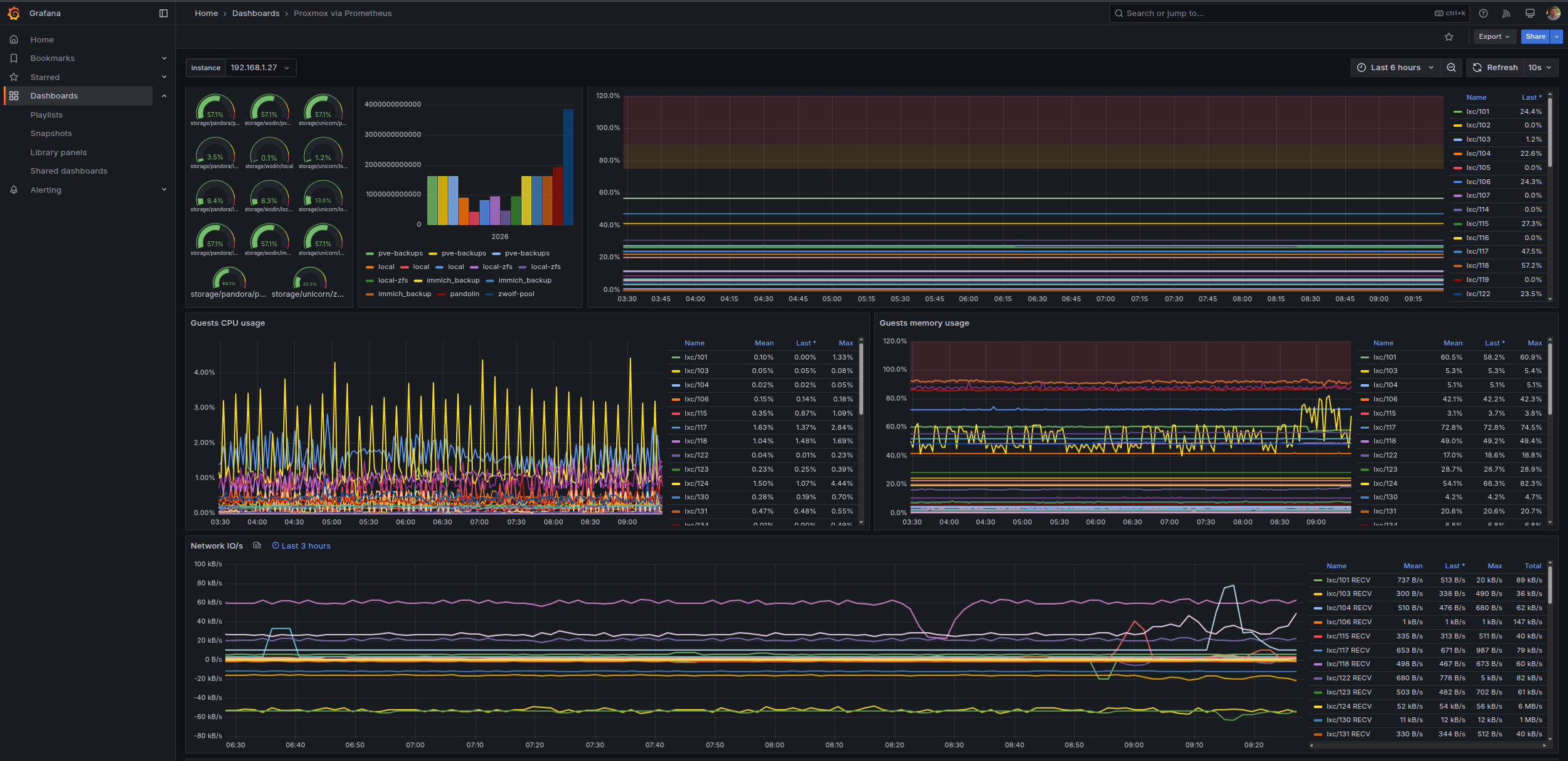Click the Dashboards grid icon
1568x761 pixels.
tap(14, 95)
